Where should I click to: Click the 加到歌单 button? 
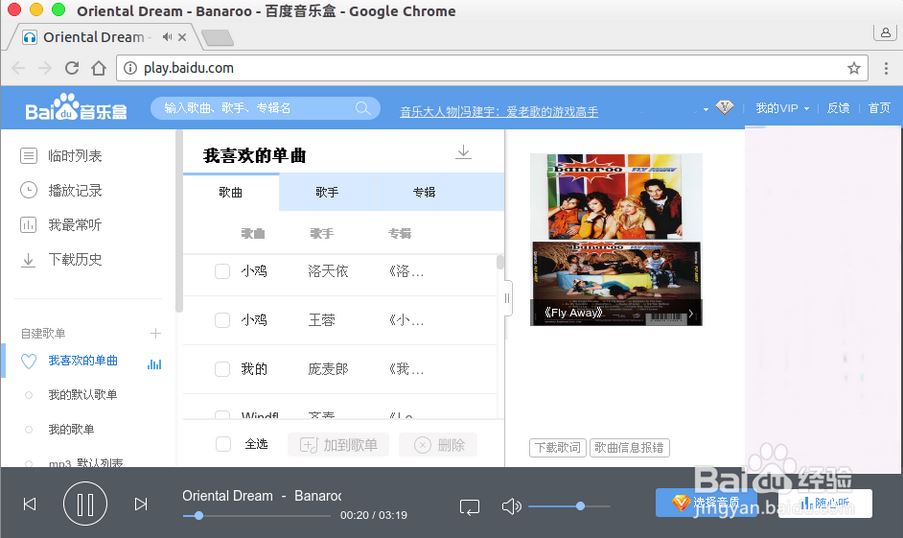pos(339,445)
